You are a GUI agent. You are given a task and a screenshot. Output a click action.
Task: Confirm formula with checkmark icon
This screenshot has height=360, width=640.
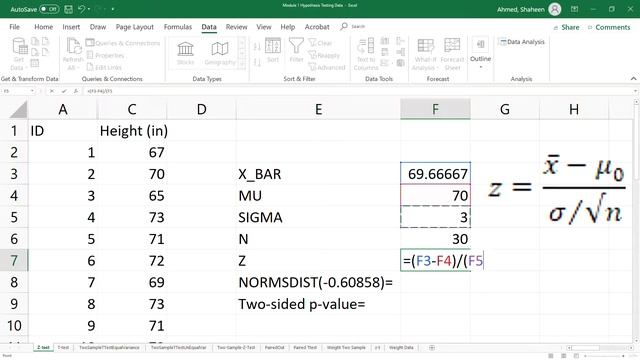64,91
